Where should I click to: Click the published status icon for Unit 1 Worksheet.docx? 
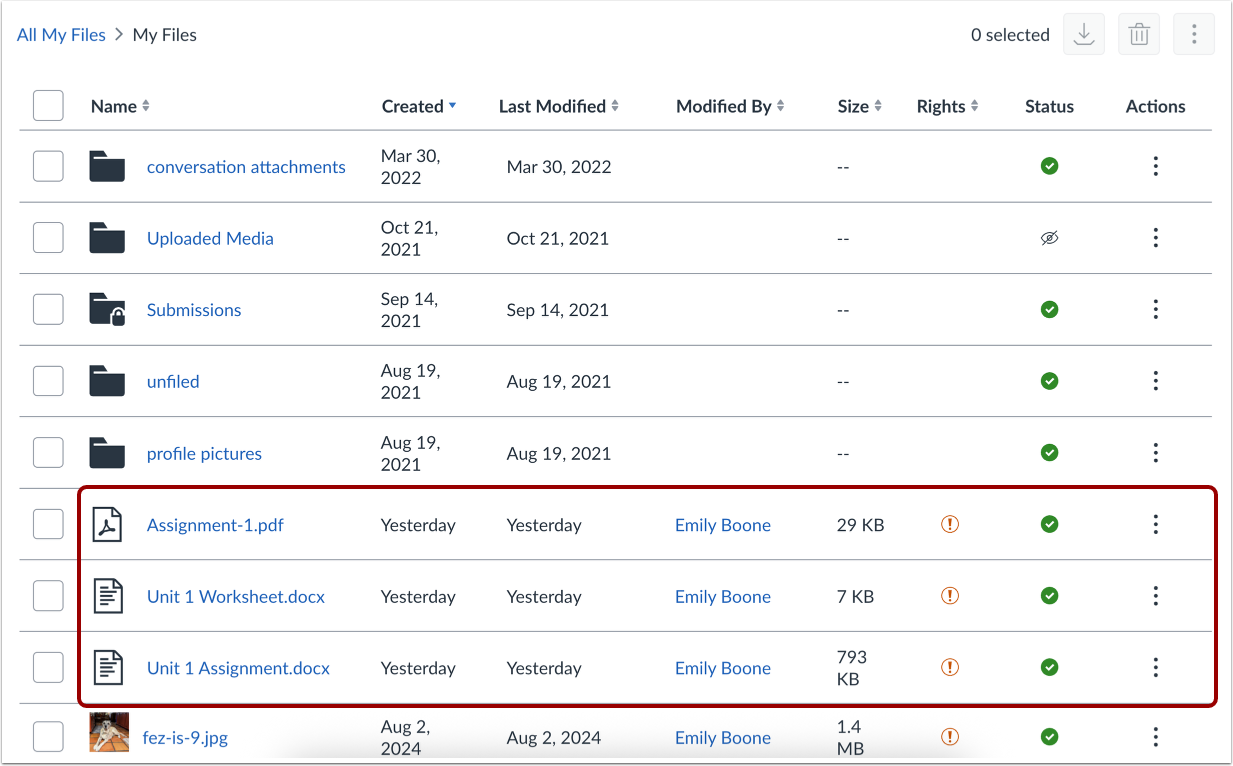click(x=1049, y=596)
